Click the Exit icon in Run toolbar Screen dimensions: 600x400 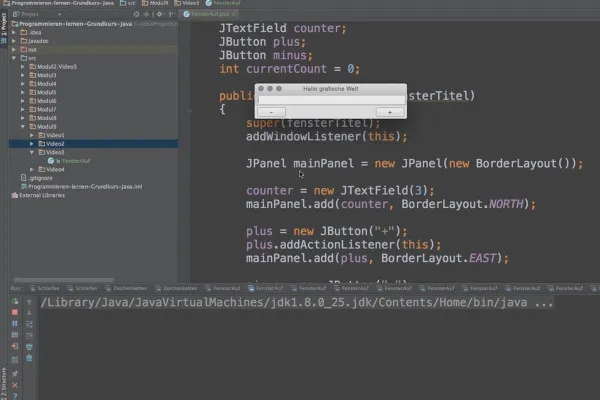pyautogui.click(x=15, y=346)
